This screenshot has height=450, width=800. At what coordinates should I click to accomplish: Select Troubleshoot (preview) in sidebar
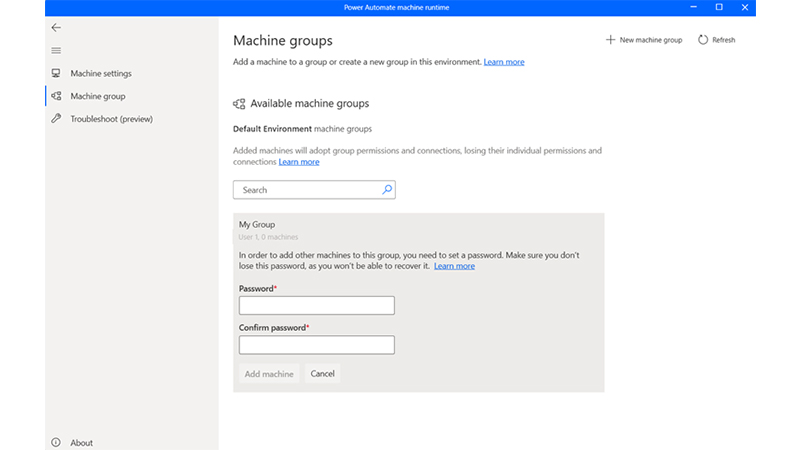[x=111, y=119]
